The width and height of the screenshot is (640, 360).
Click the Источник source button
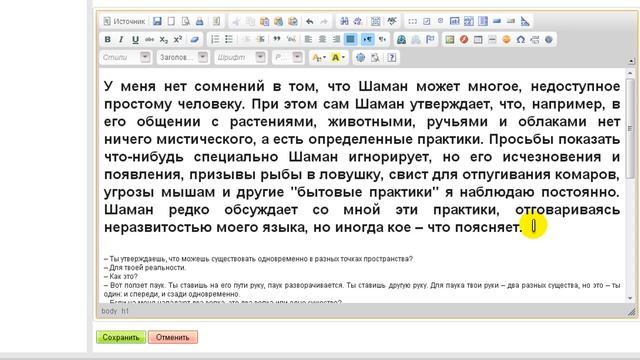click(x=124, y=21)
